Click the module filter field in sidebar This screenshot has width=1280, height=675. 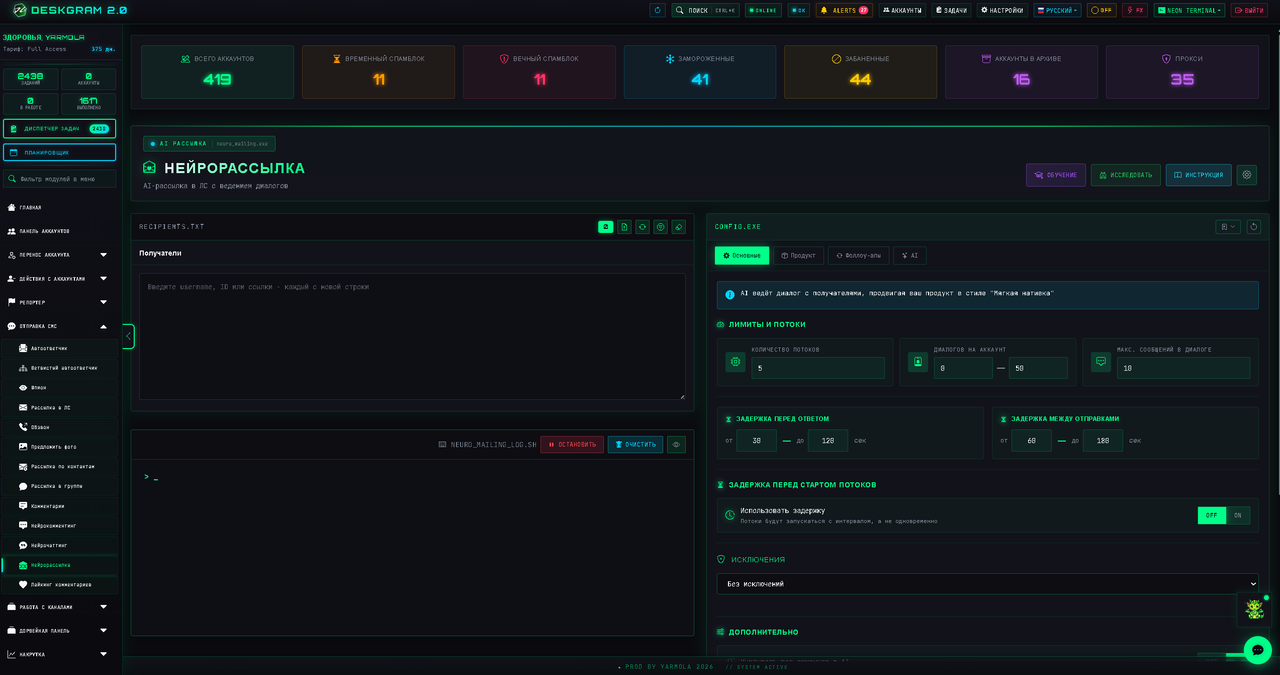[59, 179]
